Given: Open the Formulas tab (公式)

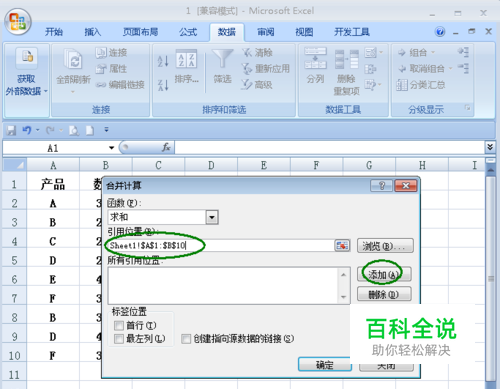Looking at the screenshot, I should [x=188, y=32].
